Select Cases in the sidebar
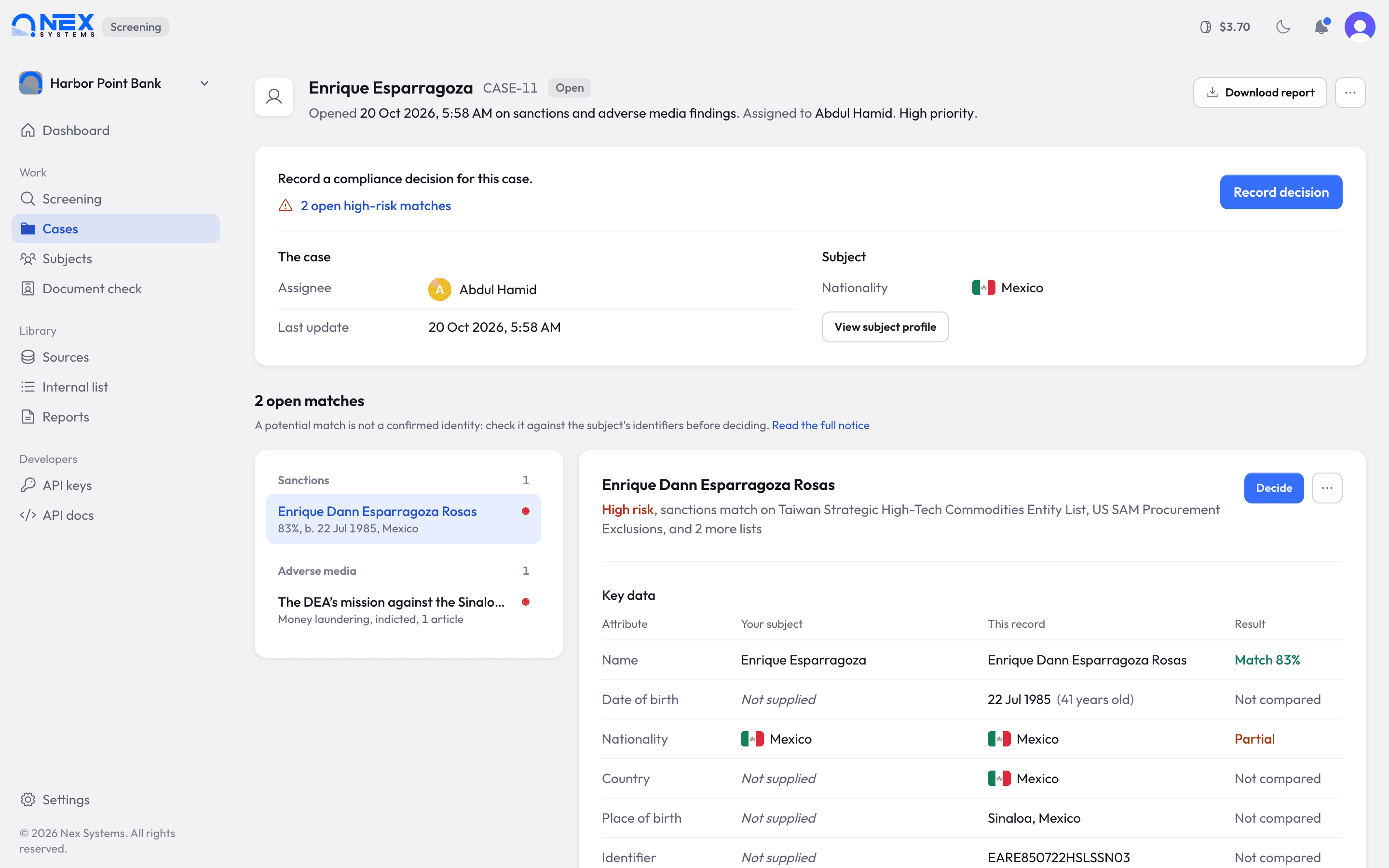 click(x=115, y=229)
